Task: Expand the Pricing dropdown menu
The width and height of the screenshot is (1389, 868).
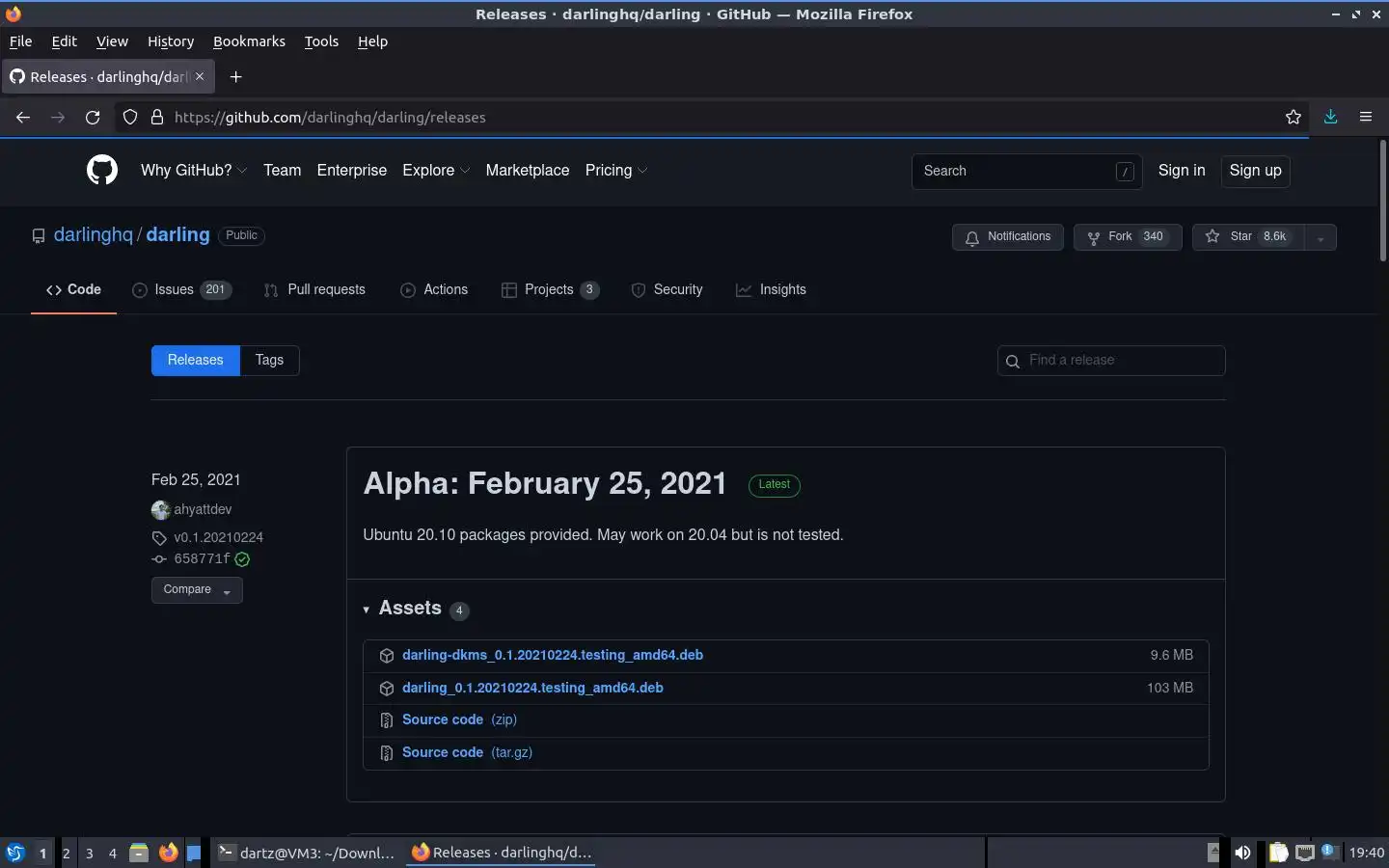Action: (x=616, y=170)
